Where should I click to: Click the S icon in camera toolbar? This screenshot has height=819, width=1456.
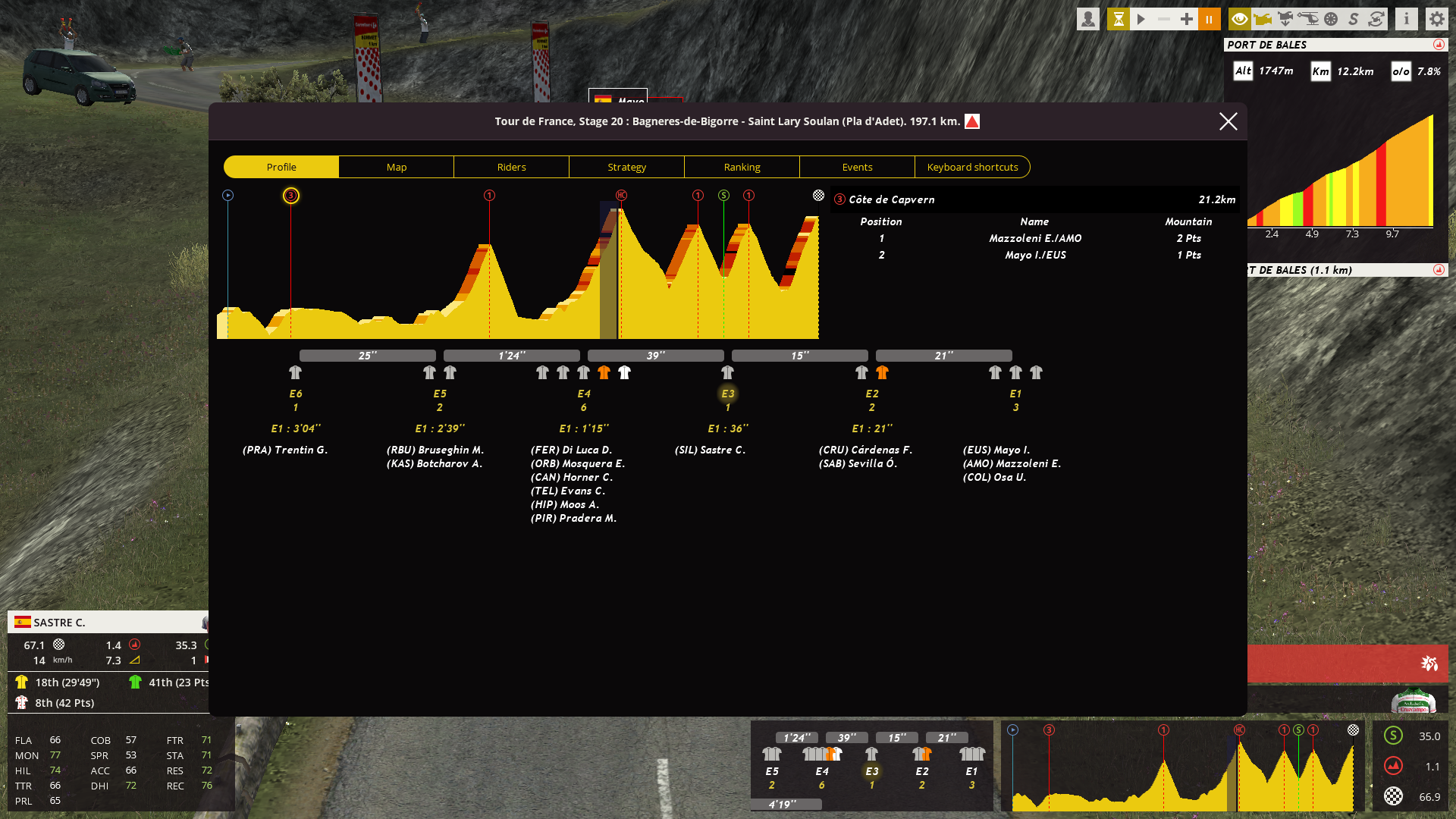1354,19
